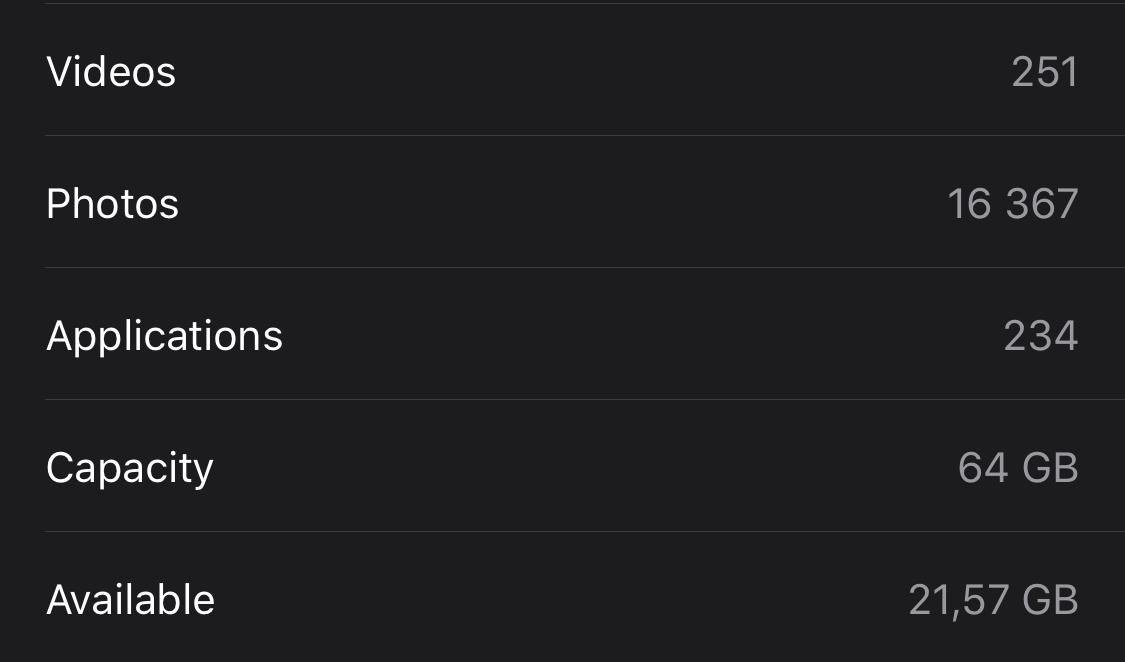Screen dimensions: 1125x662
Task: Tap the Applications label
Action: tap(165, 336)
